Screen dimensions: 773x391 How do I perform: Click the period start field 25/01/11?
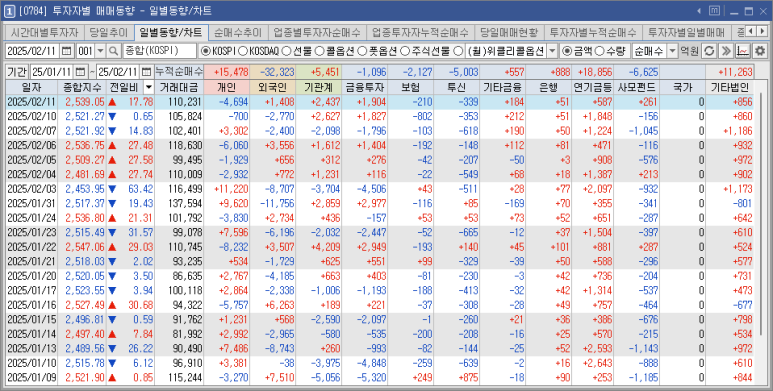click(53, 72)
